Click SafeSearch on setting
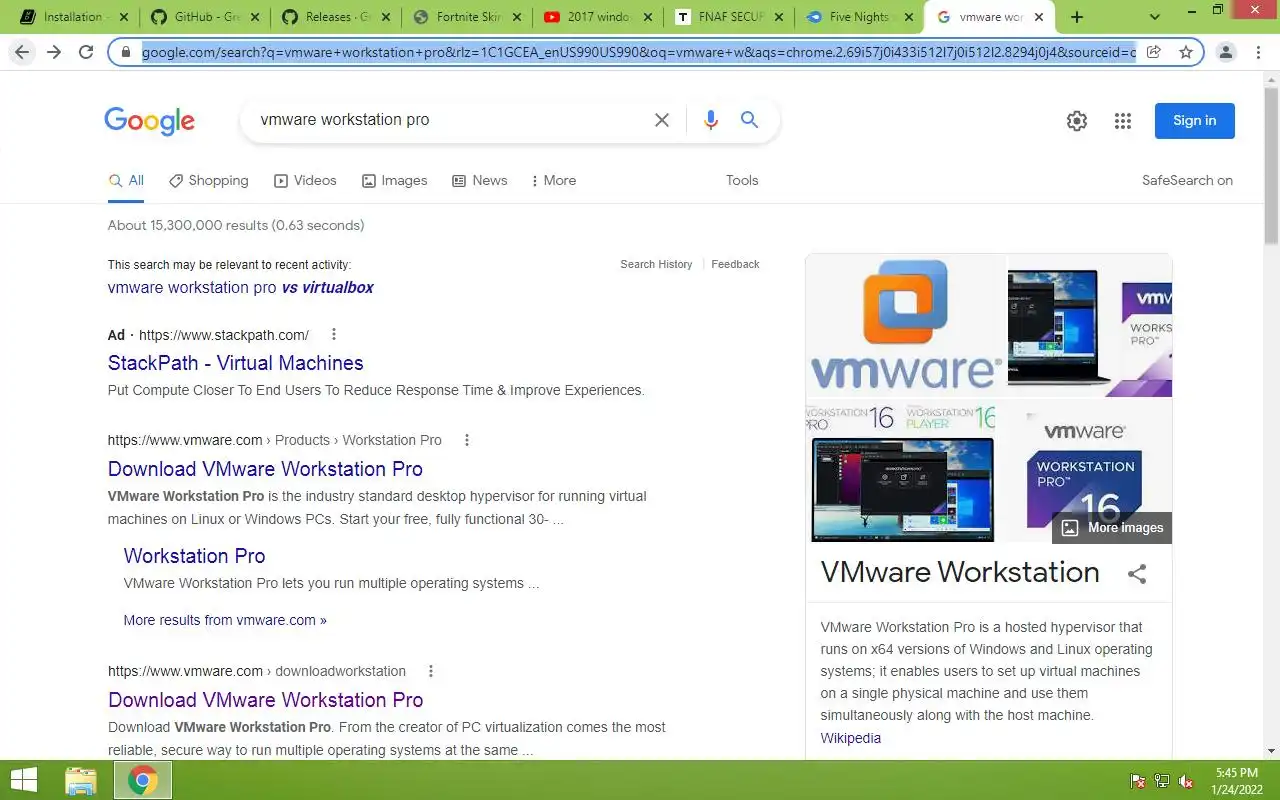The height and width of the screenshot is (800, 1280). tap(1187, 181)
